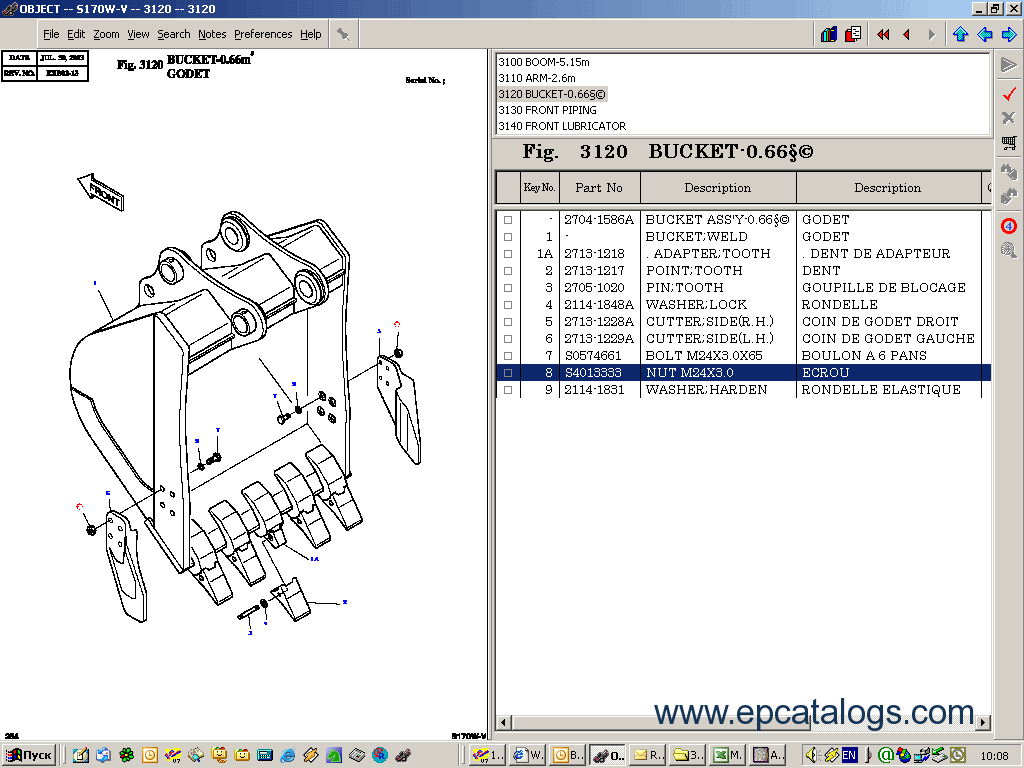Click the calculator quick launch icon
The image size is (1024, 768).
264,756
